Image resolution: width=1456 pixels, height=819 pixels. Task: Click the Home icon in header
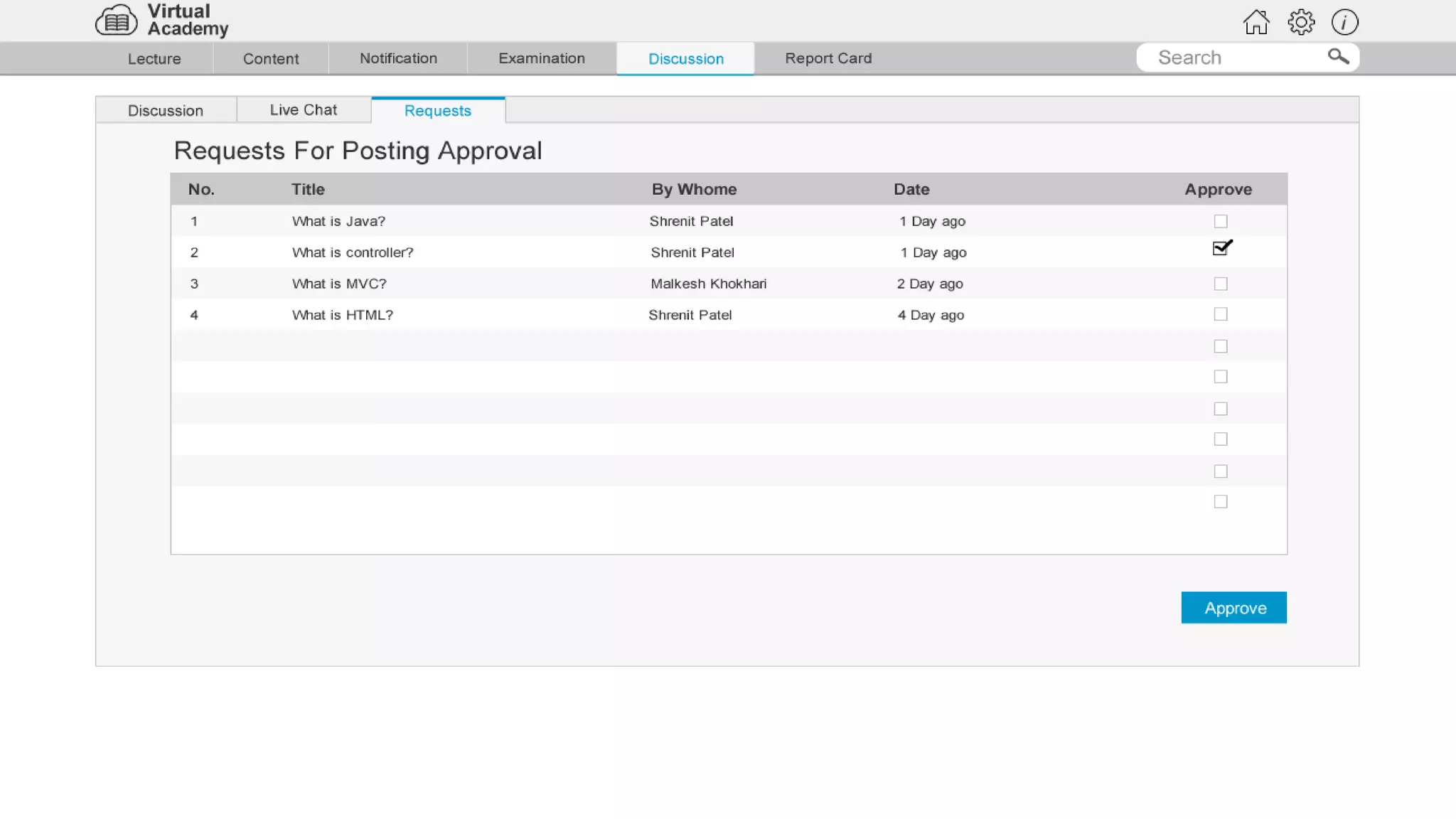(x=1256, y=22)
